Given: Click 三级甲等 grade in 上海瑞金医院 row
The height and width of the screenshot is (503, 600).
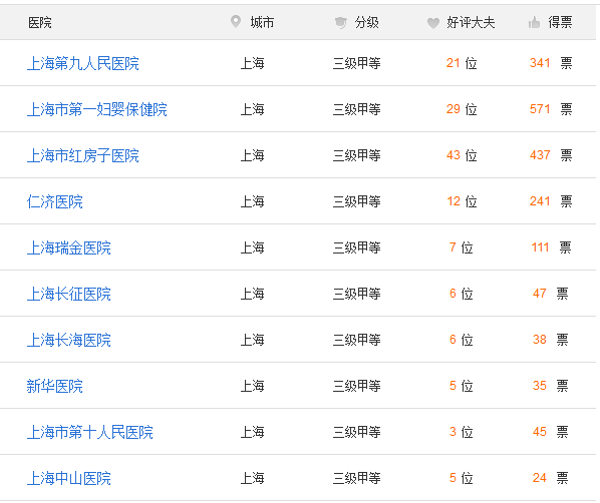Looking at the screenshot, I should pyautogui.click(x=357, y=248).
